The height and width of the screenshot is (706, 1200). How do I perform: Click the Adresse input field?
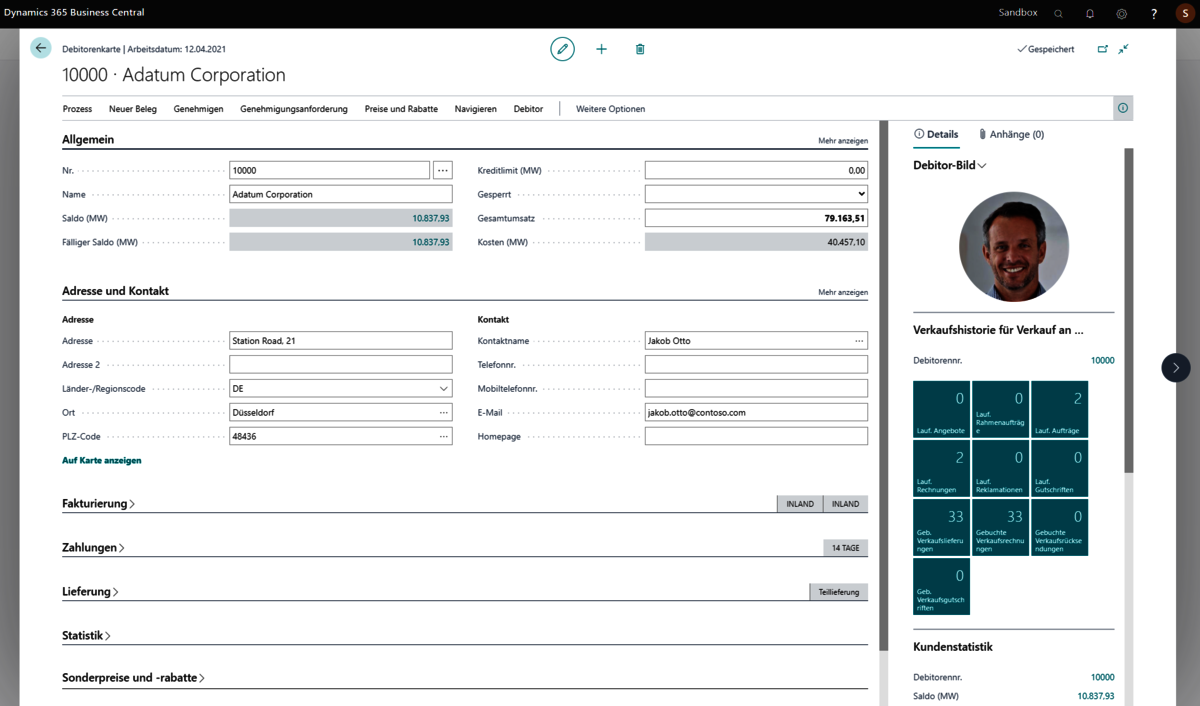coord(341,341)
